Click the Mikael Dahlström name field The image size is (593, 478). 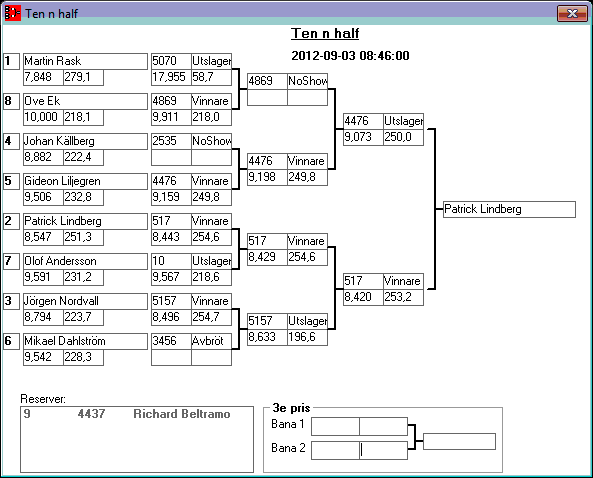click(x=85, y=341)
